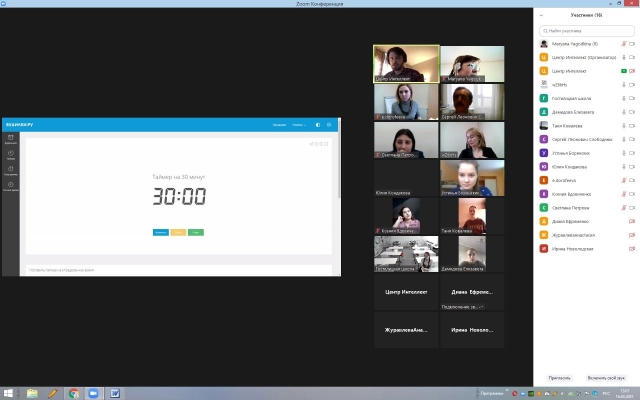Open File Explorer from the taskbar
The height and width of the screenshot is (400, 640).
tap(32, 393)
